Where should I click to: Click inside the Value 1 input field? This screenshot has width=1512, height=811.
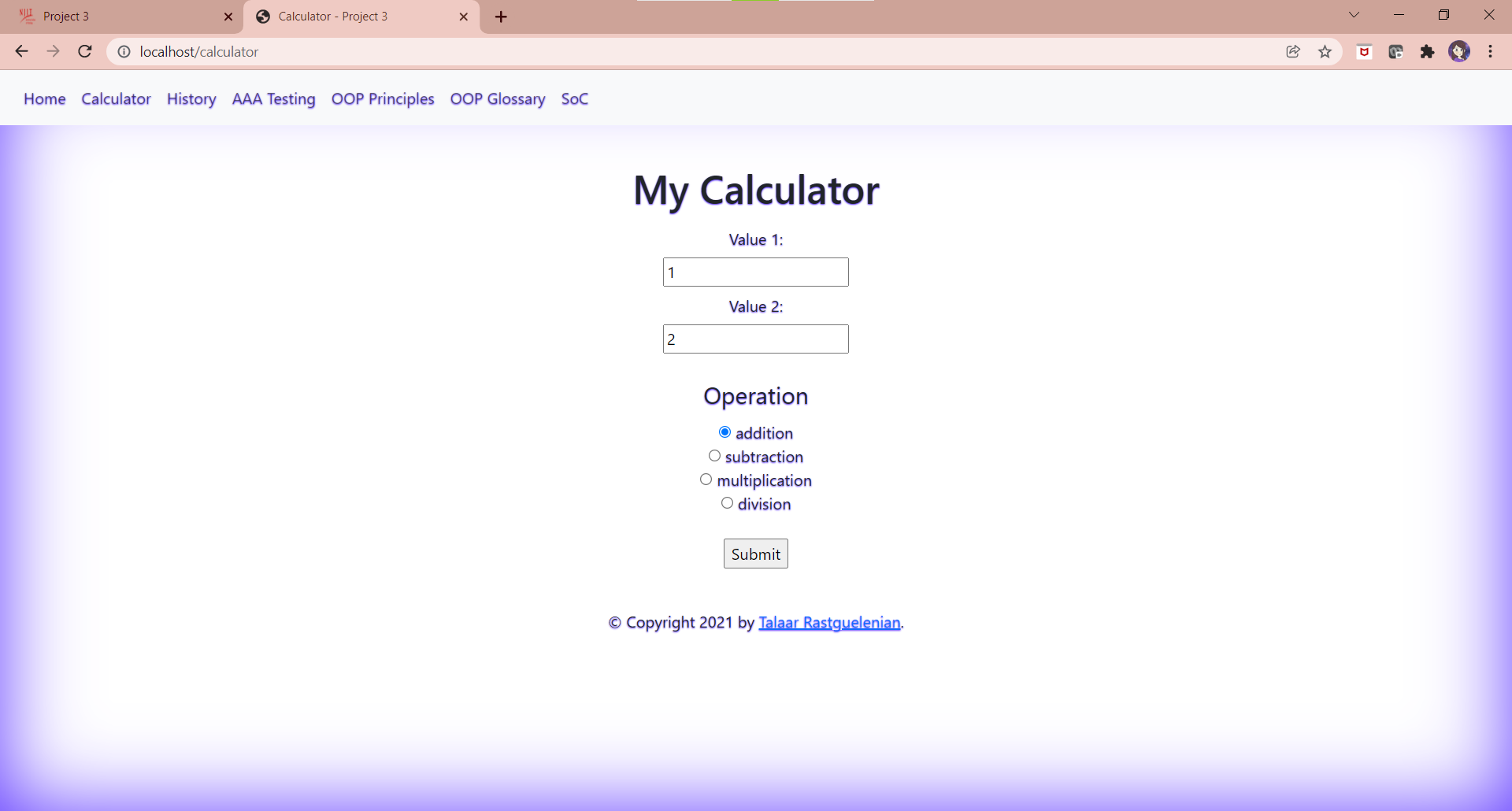pyautogui.click(x=755, y=272)
